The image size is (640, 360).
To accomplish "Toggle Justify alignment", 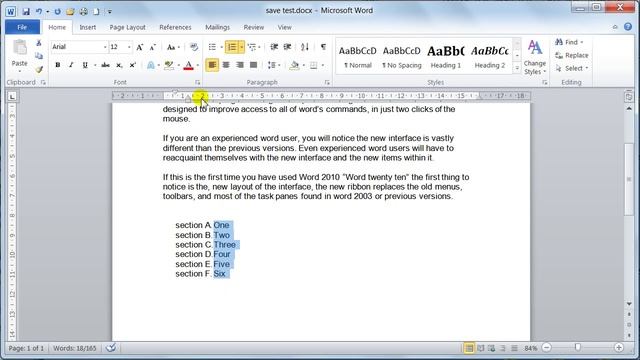I will pos(253,65).
